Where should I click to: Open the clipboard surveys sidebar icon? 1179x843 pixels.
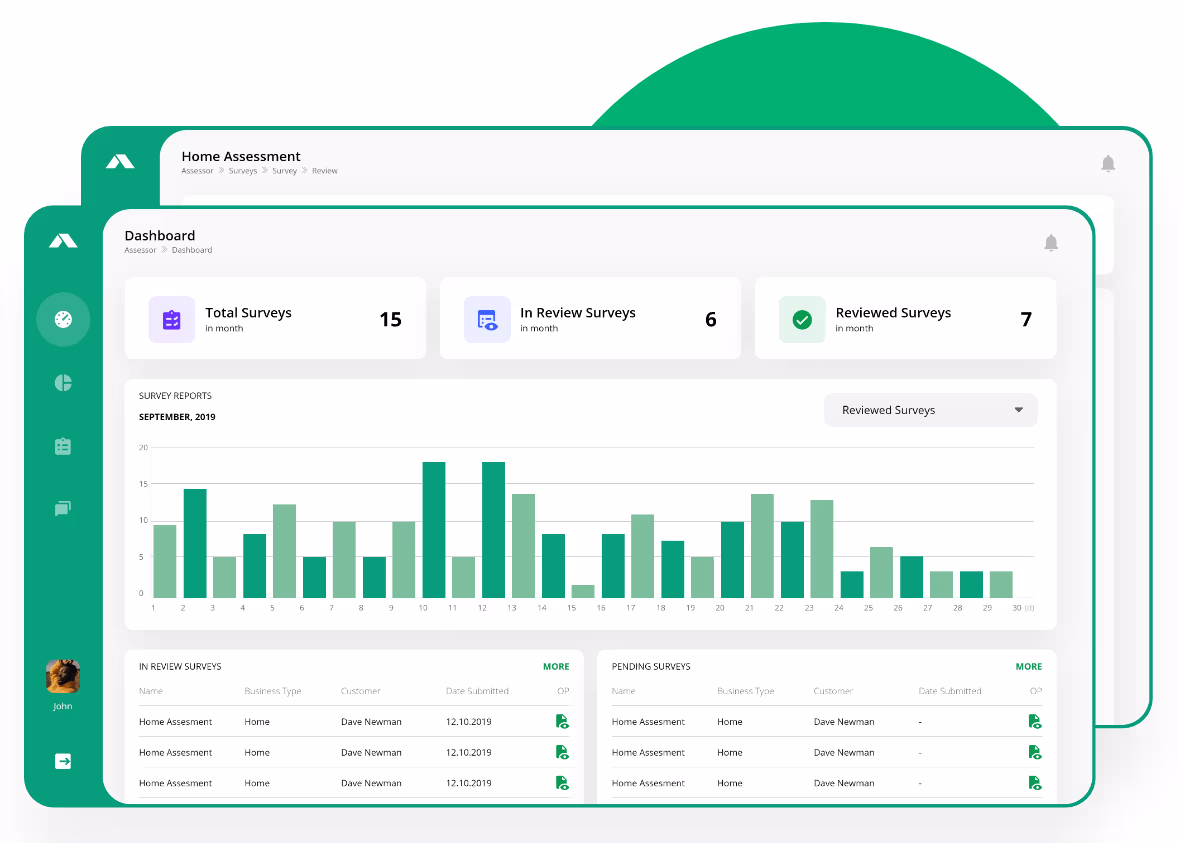[x=63, y=446]
